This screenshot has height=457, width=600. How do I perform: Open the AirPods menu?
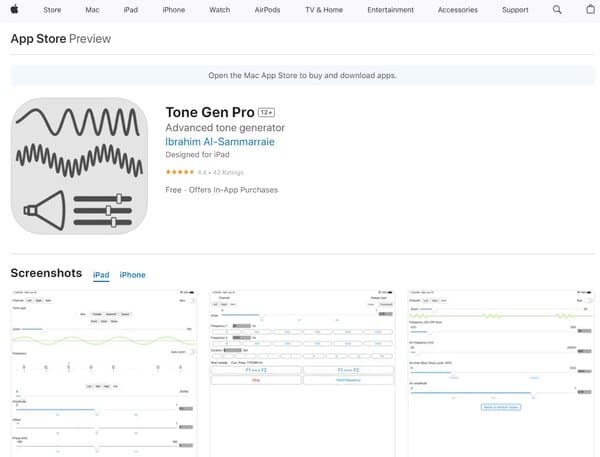click(267, 10)
